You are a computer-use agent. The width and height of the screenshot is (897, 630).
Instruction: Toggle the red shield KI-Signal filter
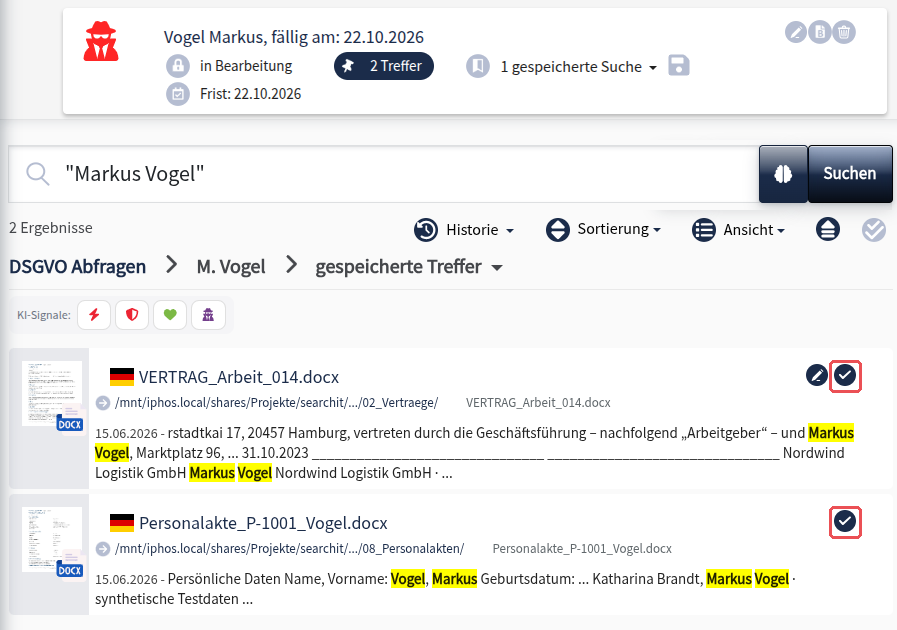(x=132, y=315)
